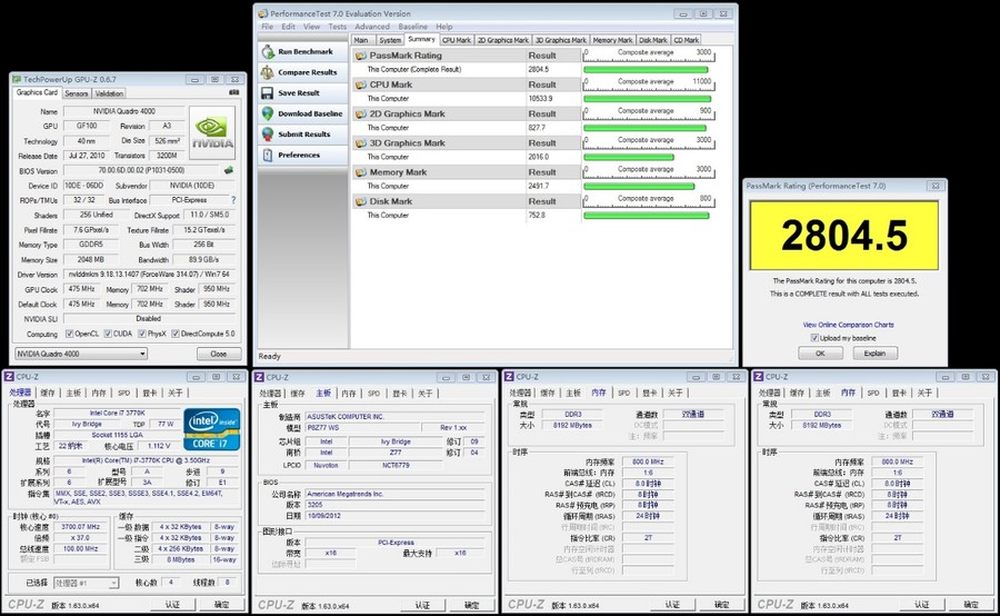1000x616 pixels.
Task: Click the GPU-Z screenshot camera icon
Action: [x=233, y=92]
